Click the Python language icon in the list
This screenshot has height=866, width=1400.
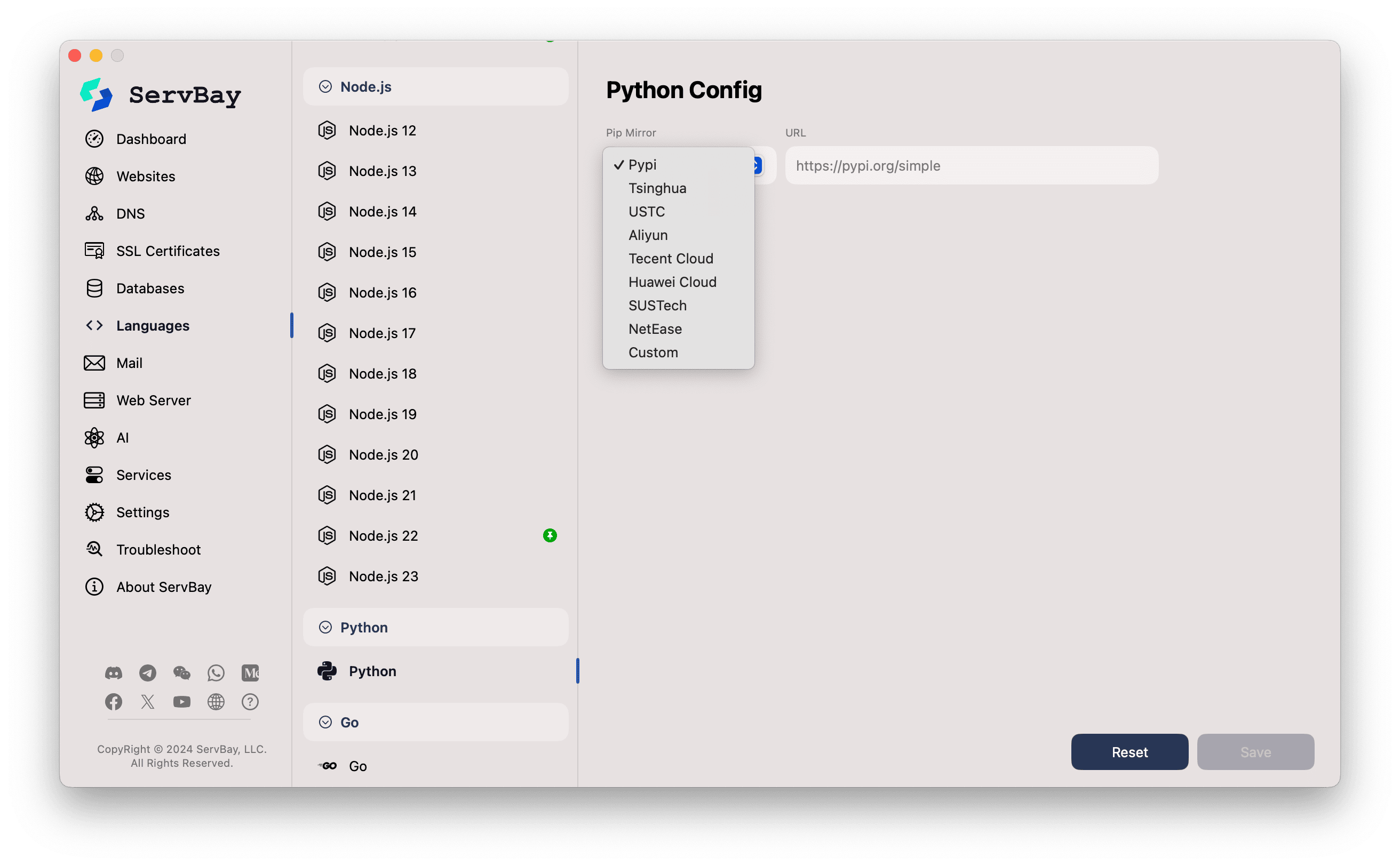click(x=327, y=671)
